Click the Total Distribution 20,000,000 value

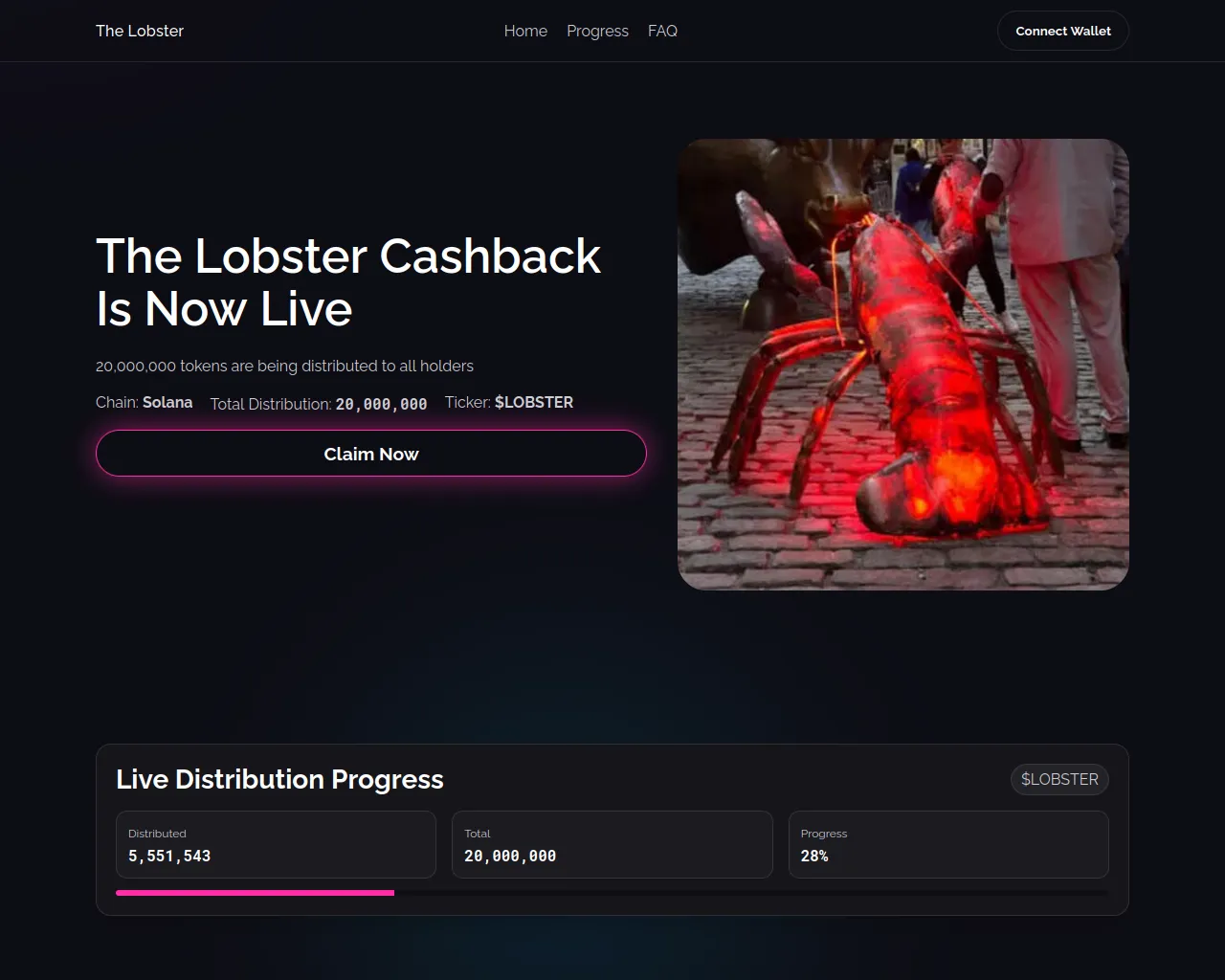click(381, 404)
